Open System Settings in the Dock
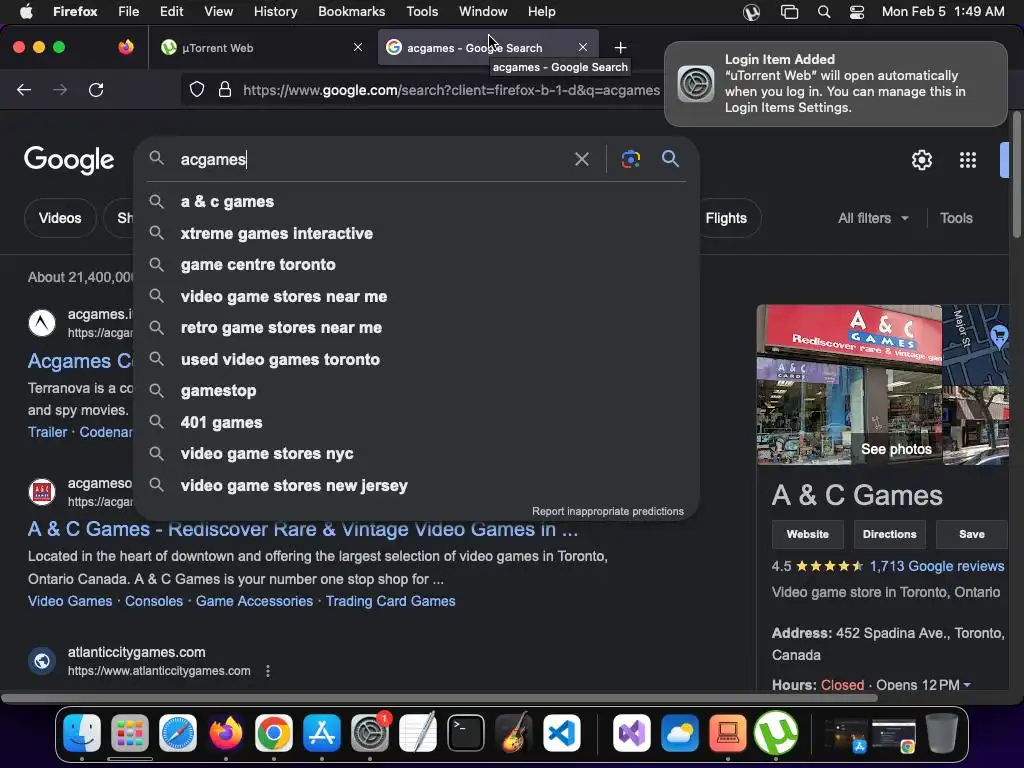This screenshot has height=768, width=1024. pos(370,733)
